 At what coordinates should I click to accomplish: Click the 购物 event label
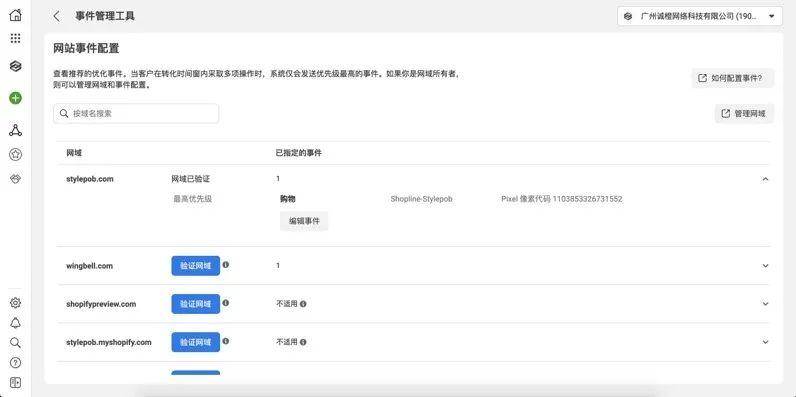(x=288, y=199)
